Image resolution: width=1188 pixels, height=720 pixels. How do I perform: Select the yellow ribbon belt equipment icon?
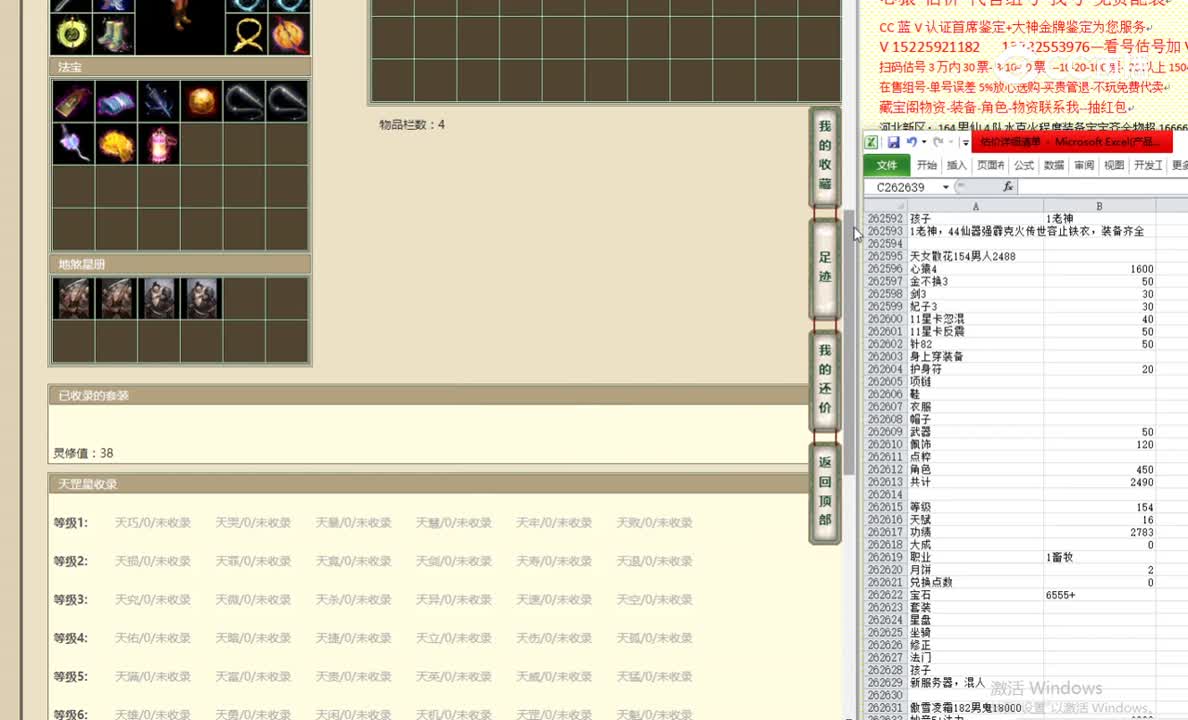[247, 34]
